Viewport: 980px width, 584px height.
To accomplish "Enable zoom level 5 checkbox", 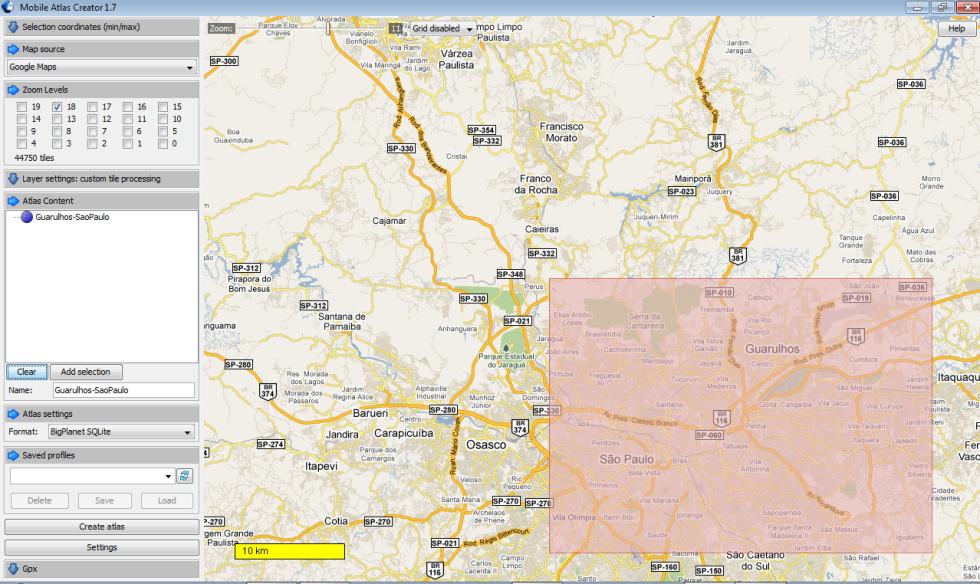I will pyautogui.click(x=163, y=131).
